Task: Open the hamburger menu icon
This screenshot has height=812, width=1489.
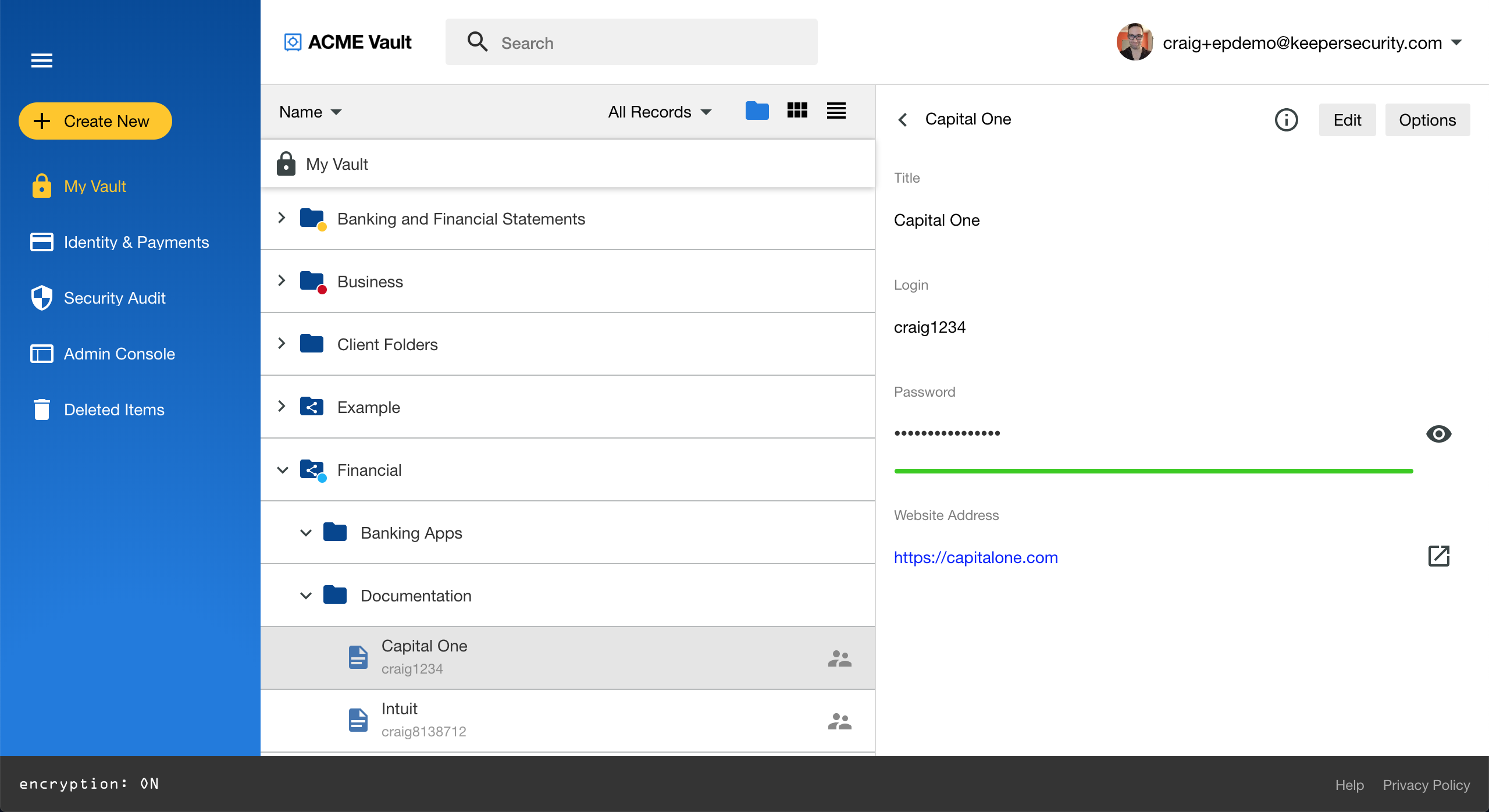Action: click(42, 60)
